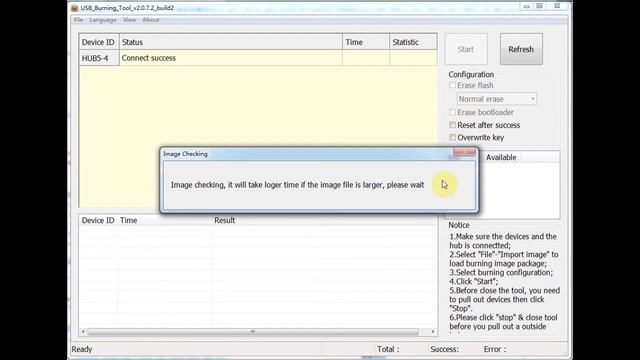Click the scrollbar right arrow

[x=433, y=331]
